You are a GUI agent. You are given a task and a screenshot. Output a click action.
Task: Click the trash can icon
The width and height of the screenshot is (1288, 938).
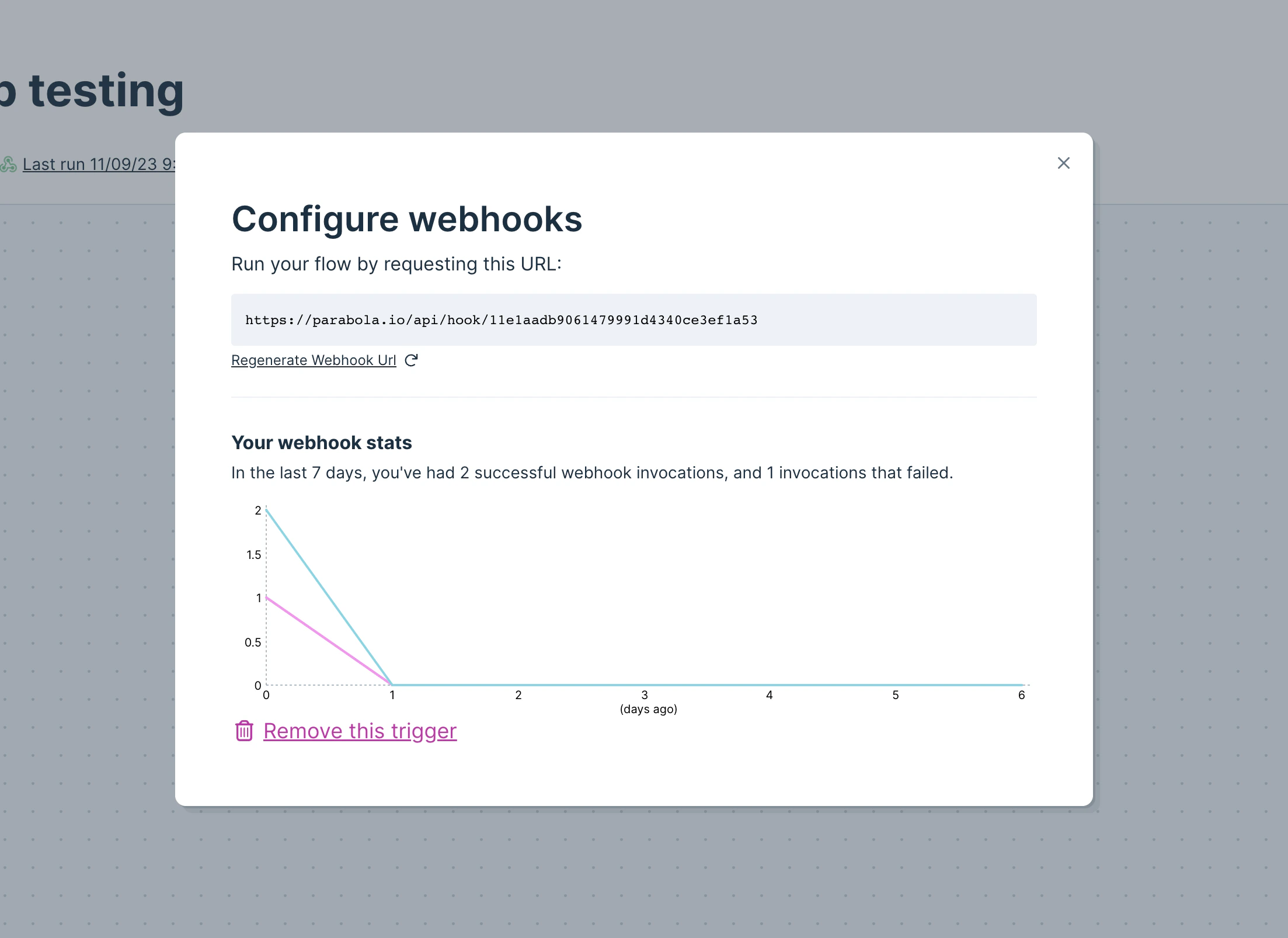point(244,731)
